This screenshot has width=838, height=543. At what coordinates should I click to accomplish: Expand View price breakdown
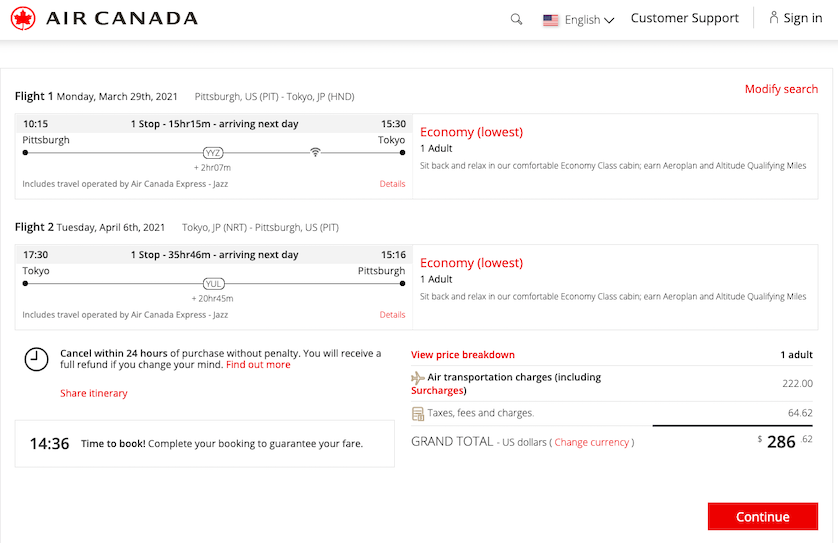[x=463, y=355]
